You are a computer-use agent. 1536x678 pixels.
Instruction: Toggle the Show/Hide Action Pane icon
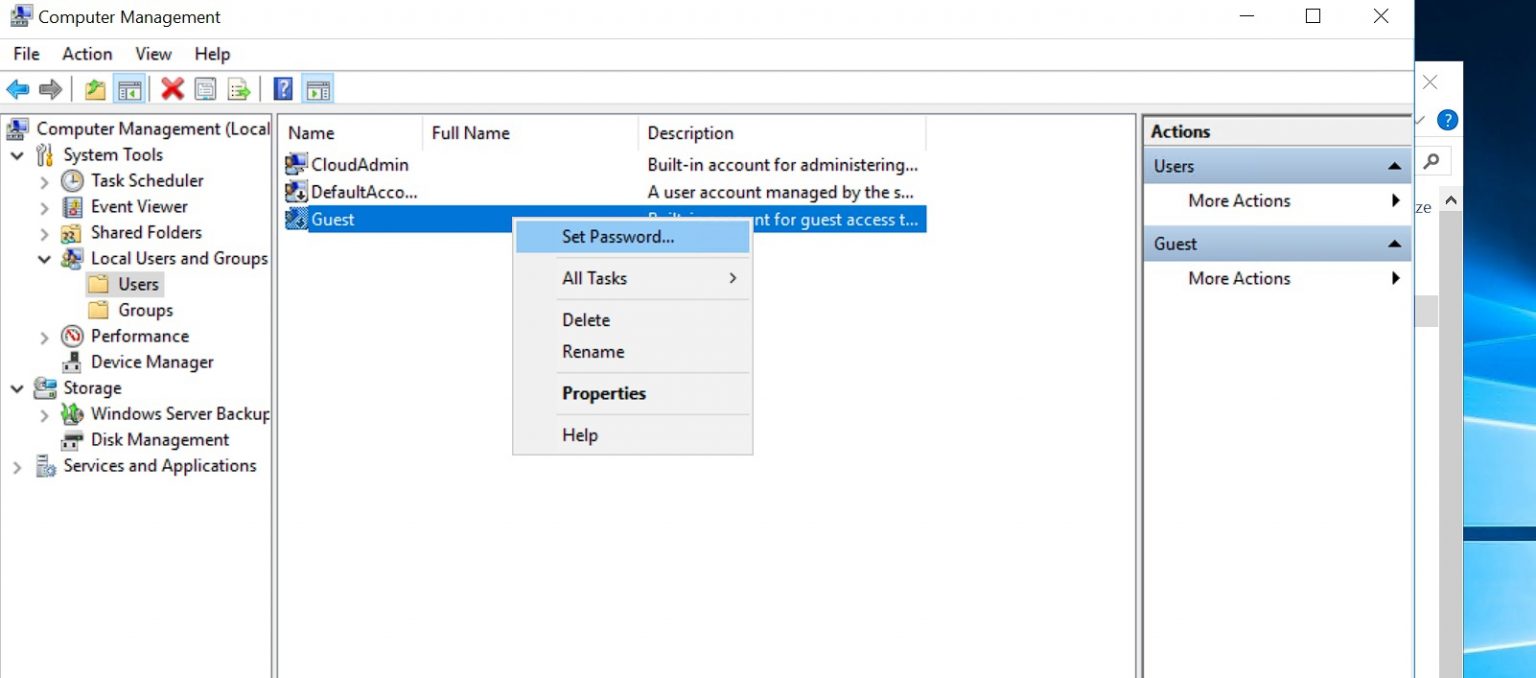point(317,88)
